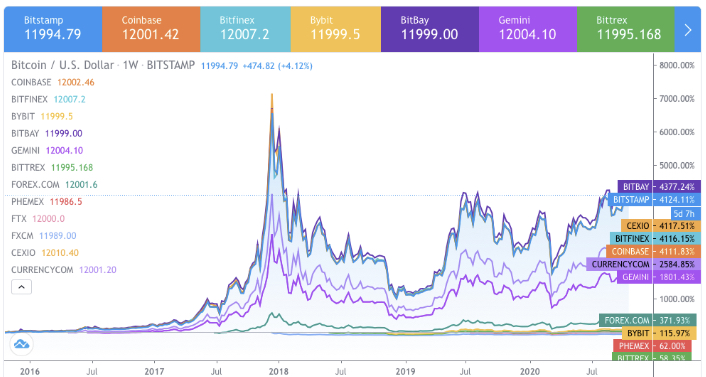Collapse the legend with the chevron-up button
This screenshot has height=377, width=706.
[x=21, y=287]
